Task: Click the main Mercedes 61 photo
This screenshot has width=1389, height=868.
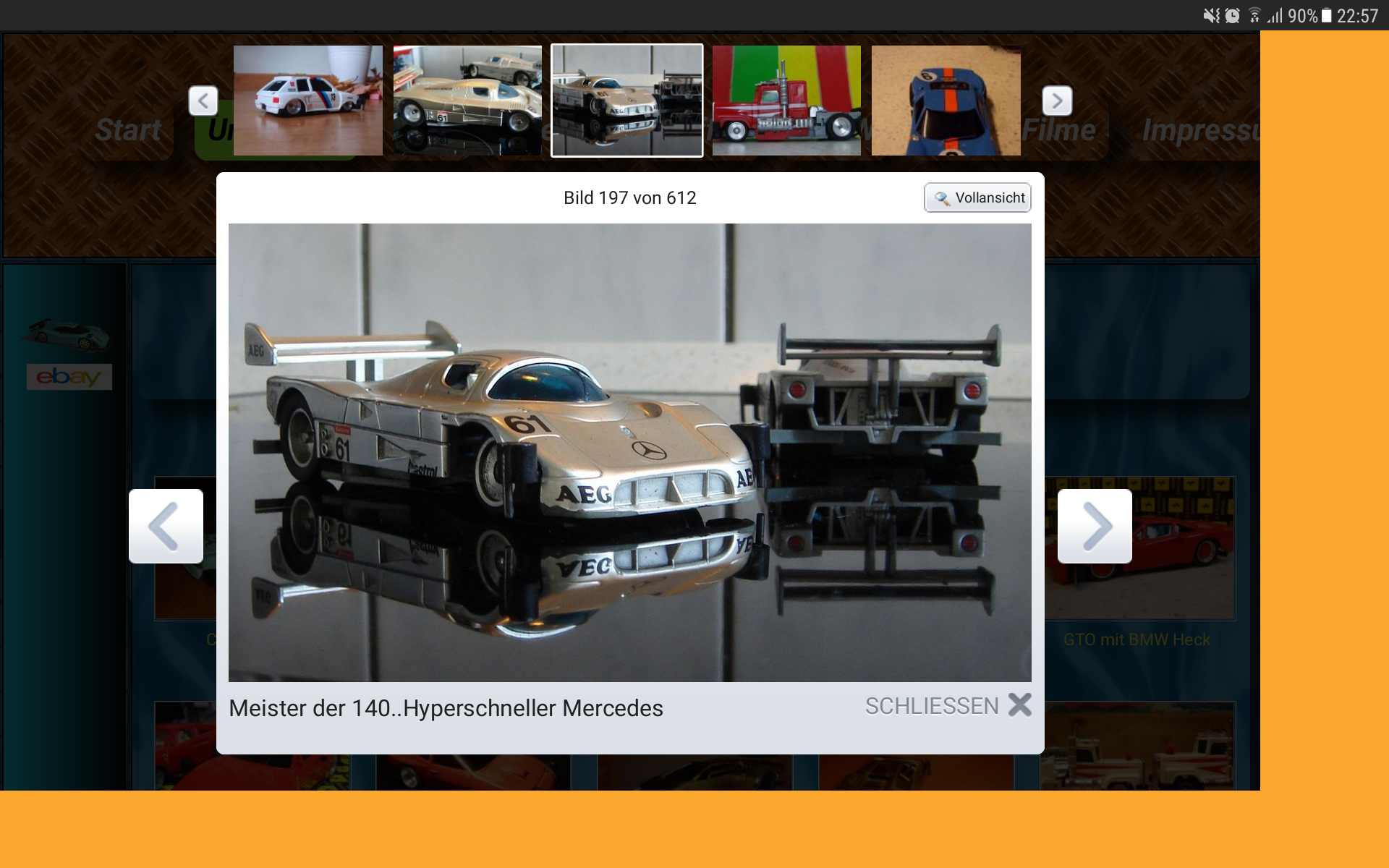Action: (x=629, y=452)
